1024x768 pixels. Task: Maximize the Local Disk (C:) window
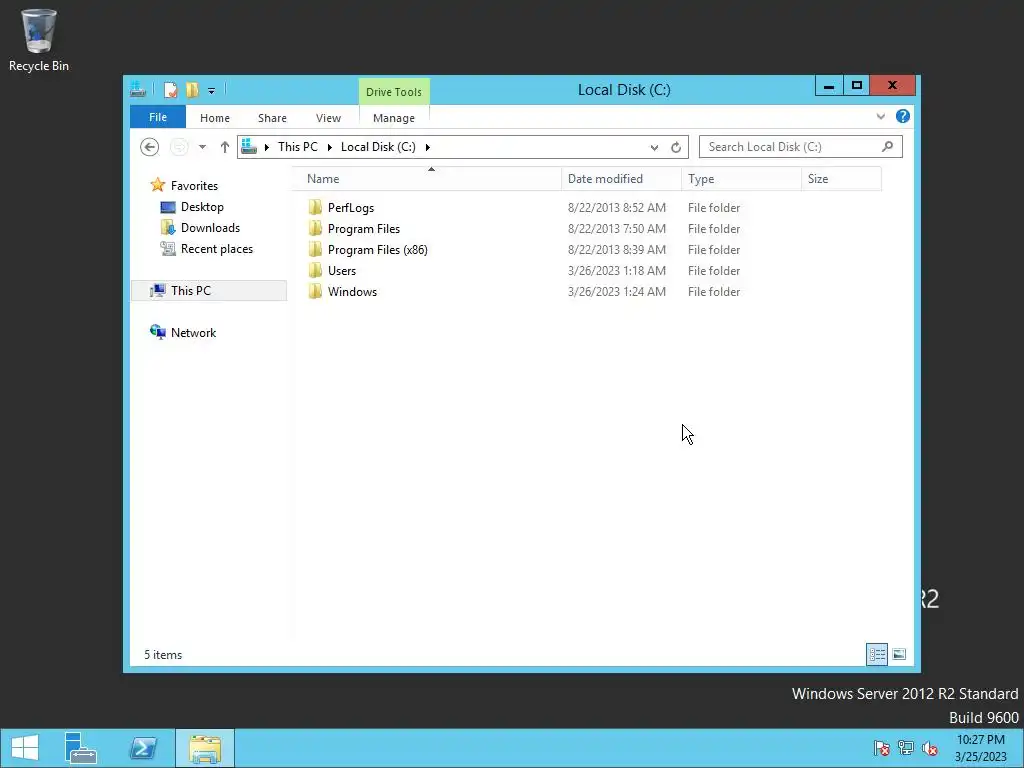pyautogui.click(x=857, y=86)
